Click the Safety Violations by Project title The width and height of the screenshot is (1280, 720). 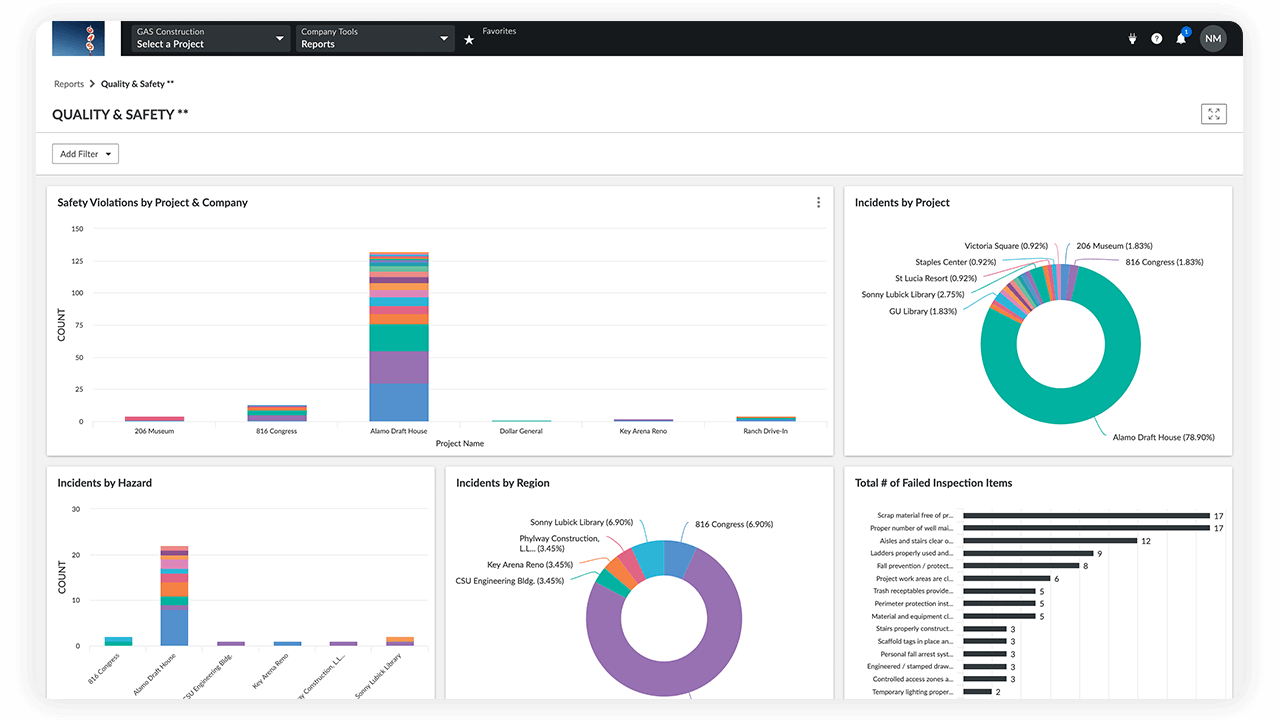pyautogui.click(x=152, y=202)
